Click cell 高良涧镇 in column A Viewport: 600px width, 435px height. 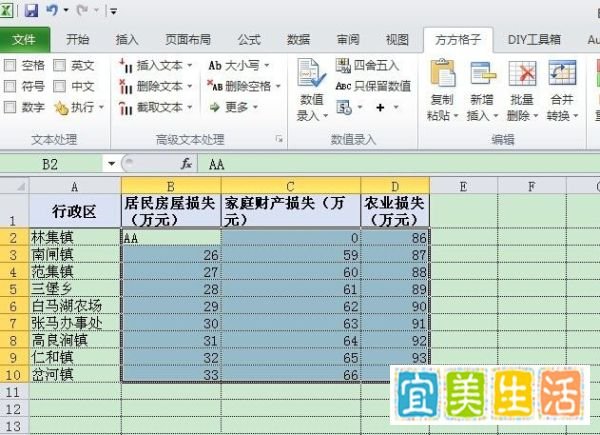click(75, 341)
